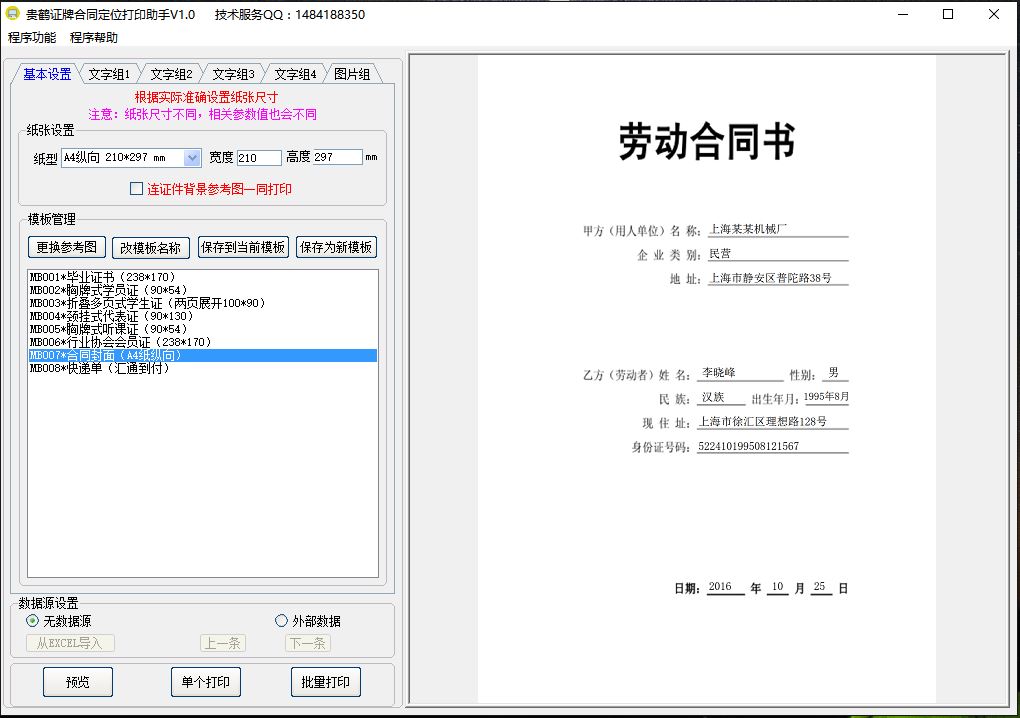1020x718 pixels.
Task: Switch to the 文字组1 tab
Action: (109, 74)
